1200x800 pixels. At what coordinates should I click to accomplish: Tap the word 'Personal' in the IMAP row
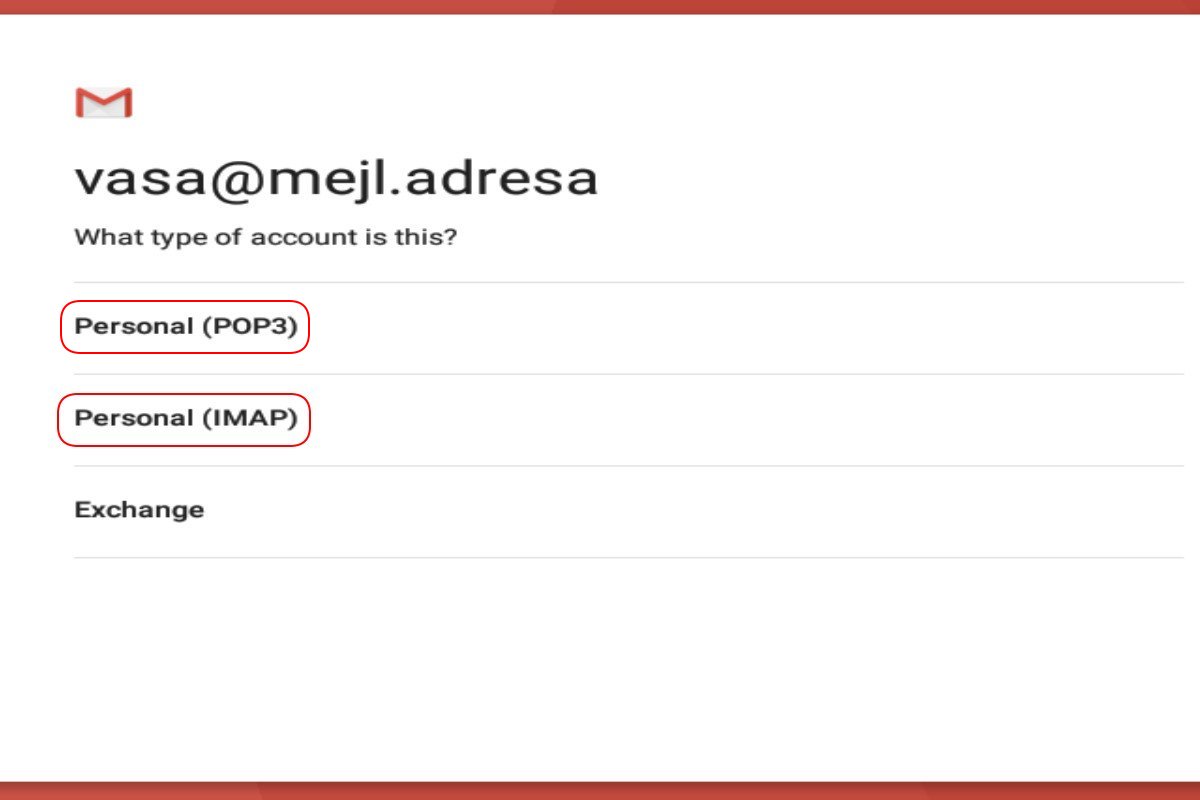coord(134,418)
